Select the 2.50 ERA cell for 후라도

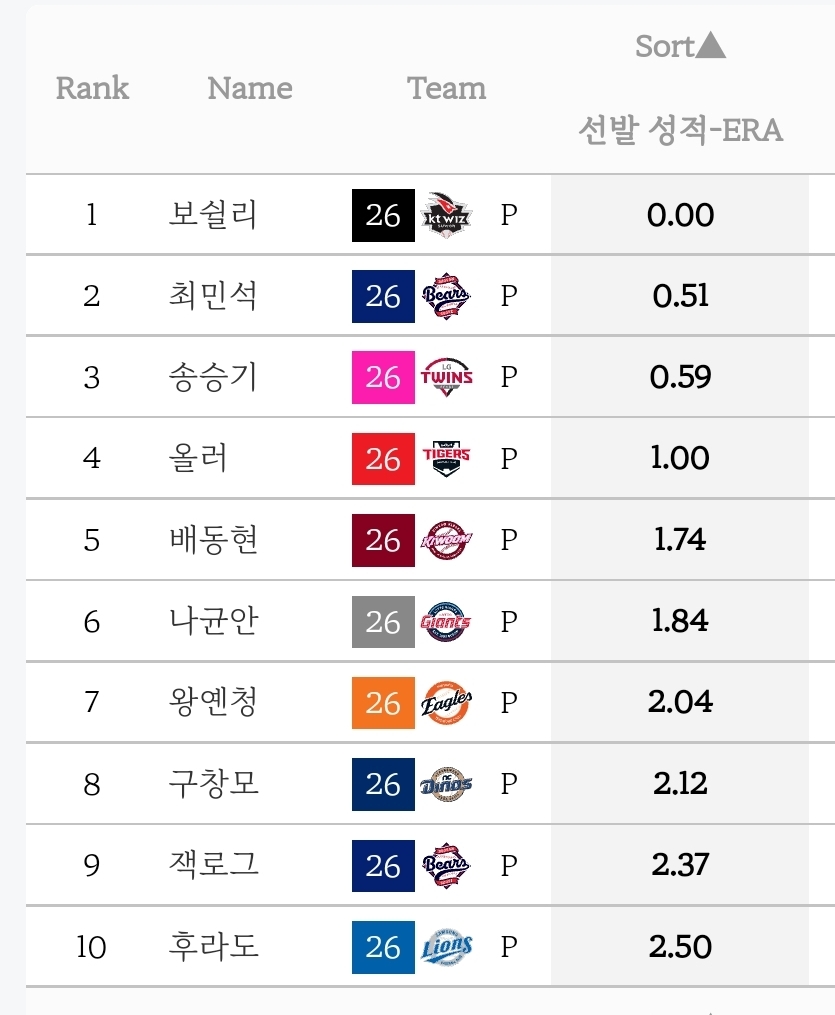tap(680, 946)
